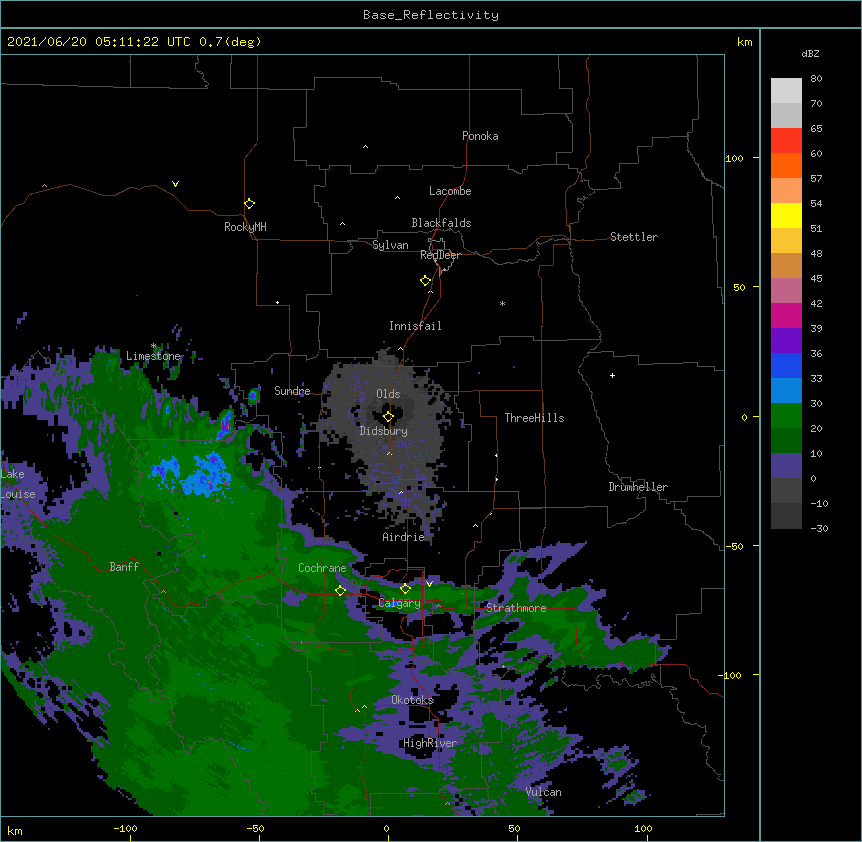Click the Sundre town label
This screenshot has width=862, height=842.
[292, 391]
